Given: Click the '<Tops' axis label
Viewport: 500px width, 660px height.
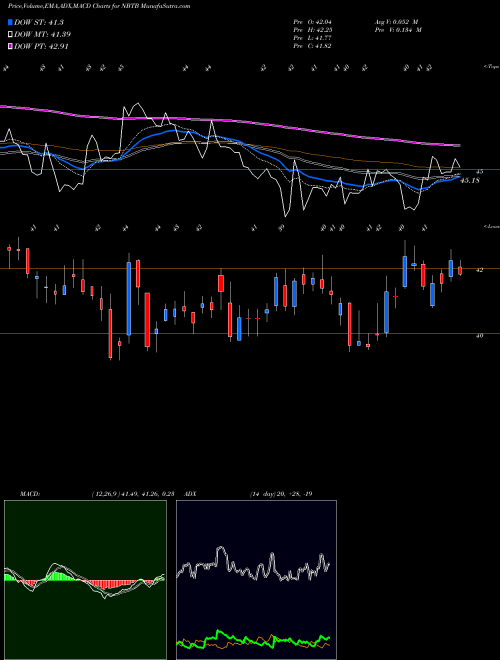Looking at the screenshot, I should pyautogui.click(x=491, y=67).
